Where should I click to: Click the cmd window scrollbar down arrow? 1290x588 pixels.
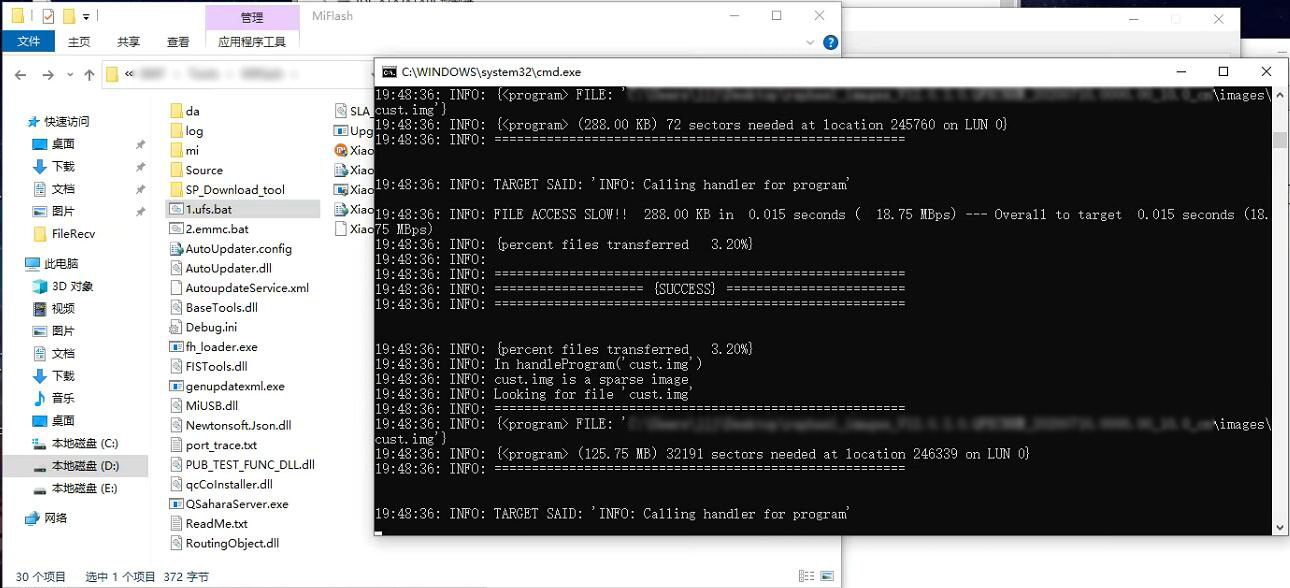point(1280,527)
